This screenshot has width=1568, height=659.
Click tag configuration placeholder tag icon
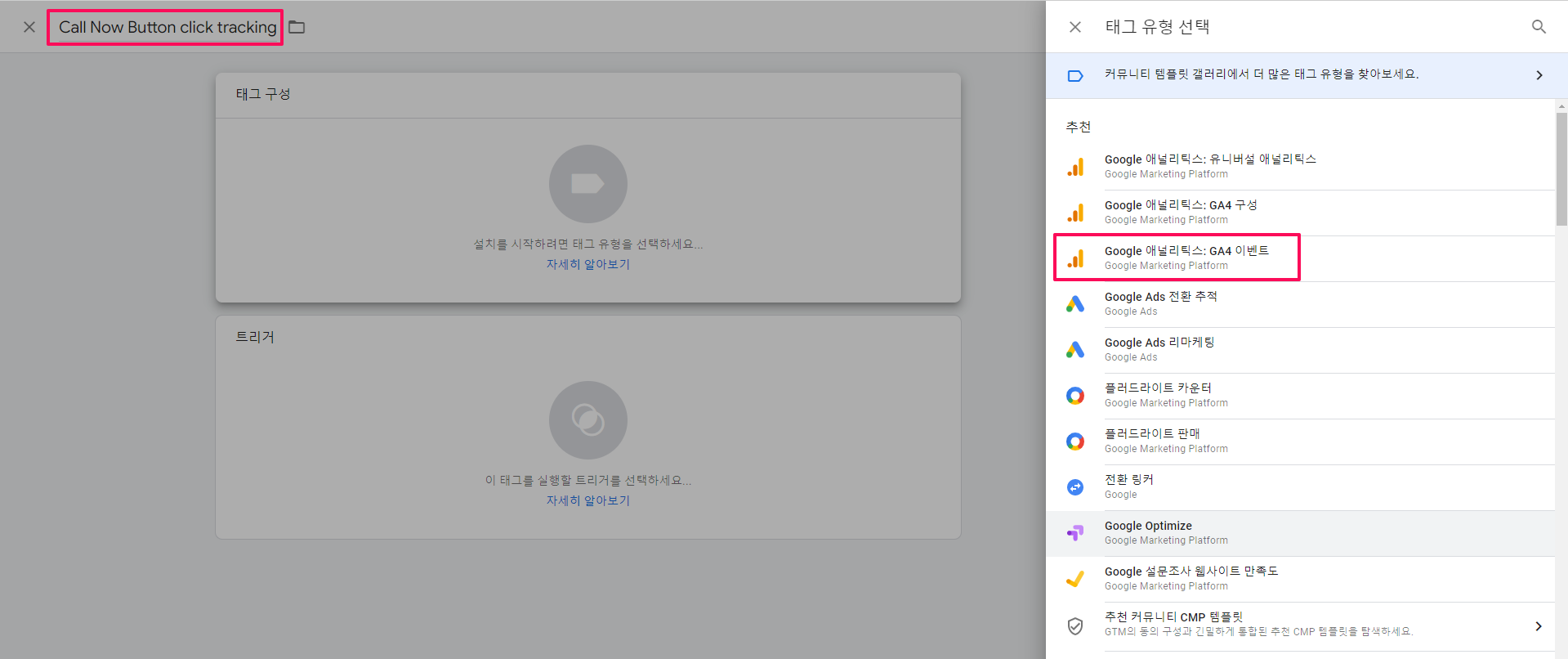588,184
